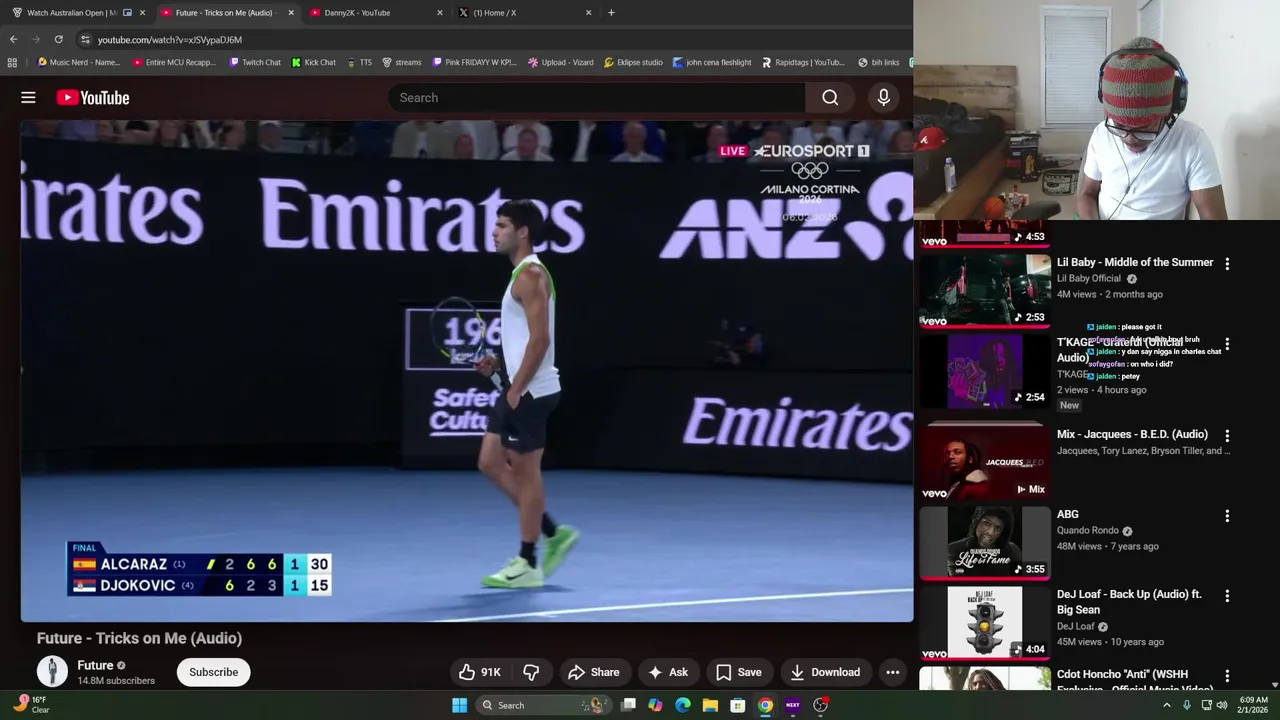The width and height of the screenshot is (1280, 720).
Task: Open streams bookmark
Action: [x=402, y=62]
